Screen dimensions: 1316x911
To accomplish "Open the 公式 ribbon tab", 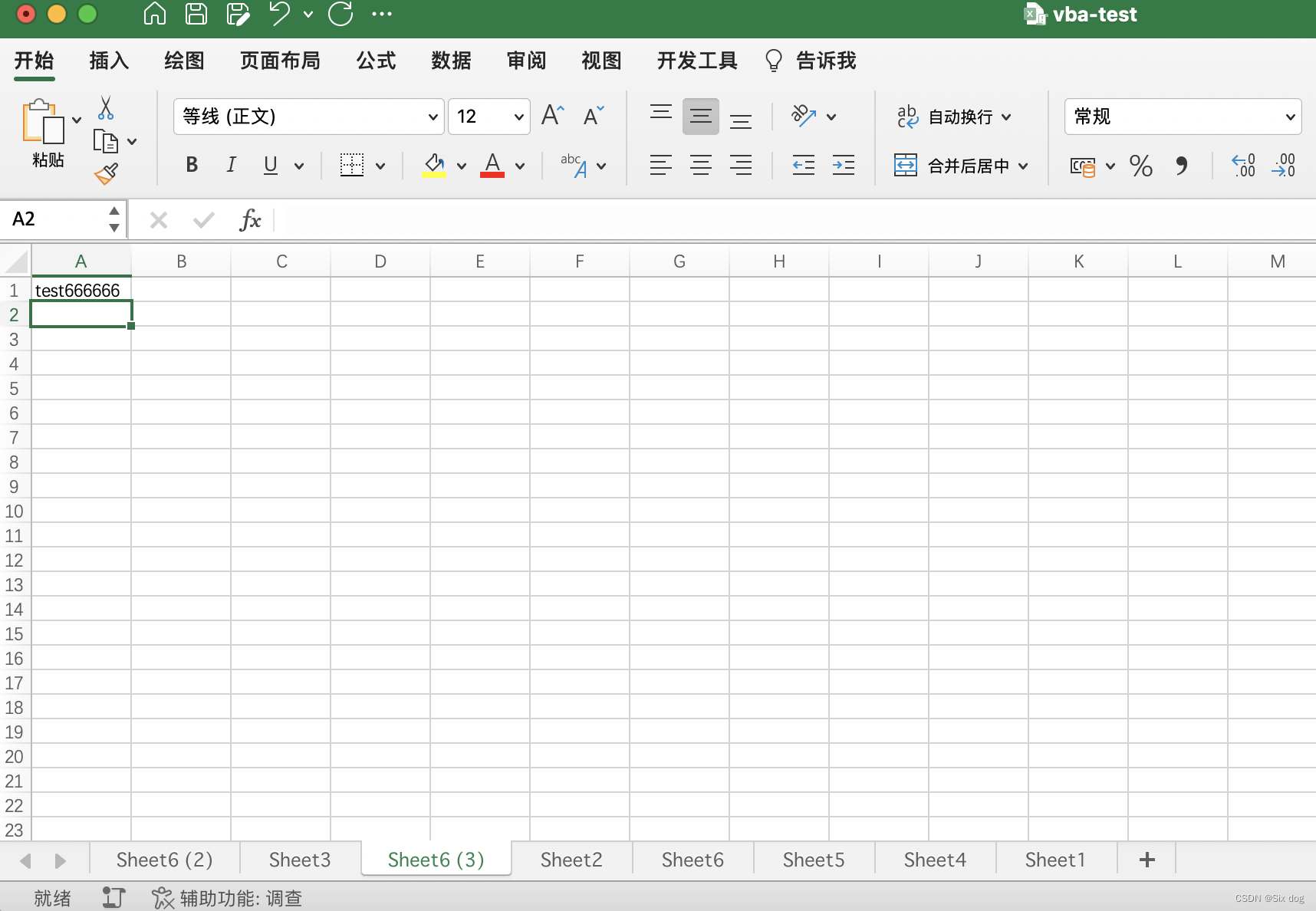I will (376, 61).
